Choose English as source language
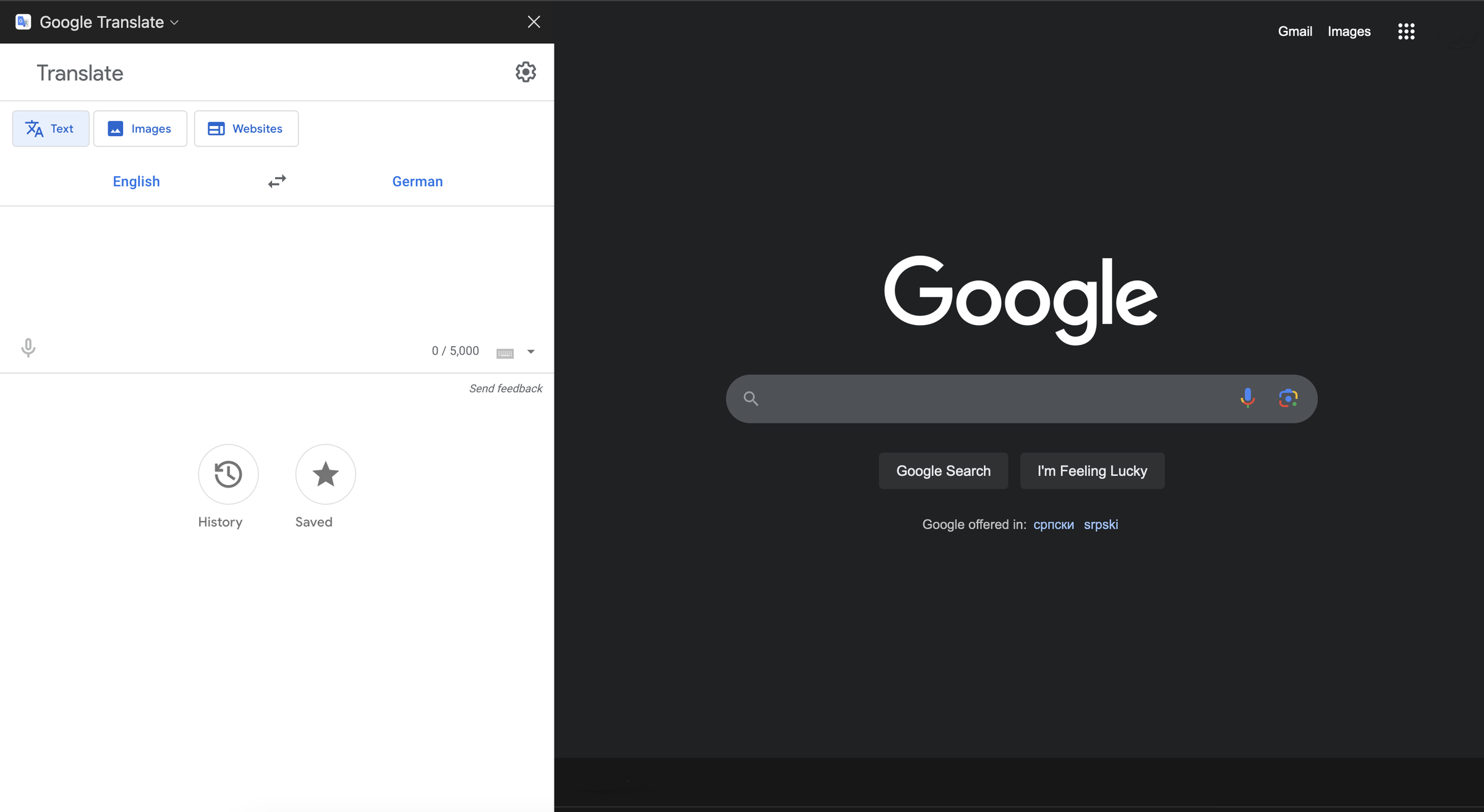1484x812 pixels. [x=136, y=181]
